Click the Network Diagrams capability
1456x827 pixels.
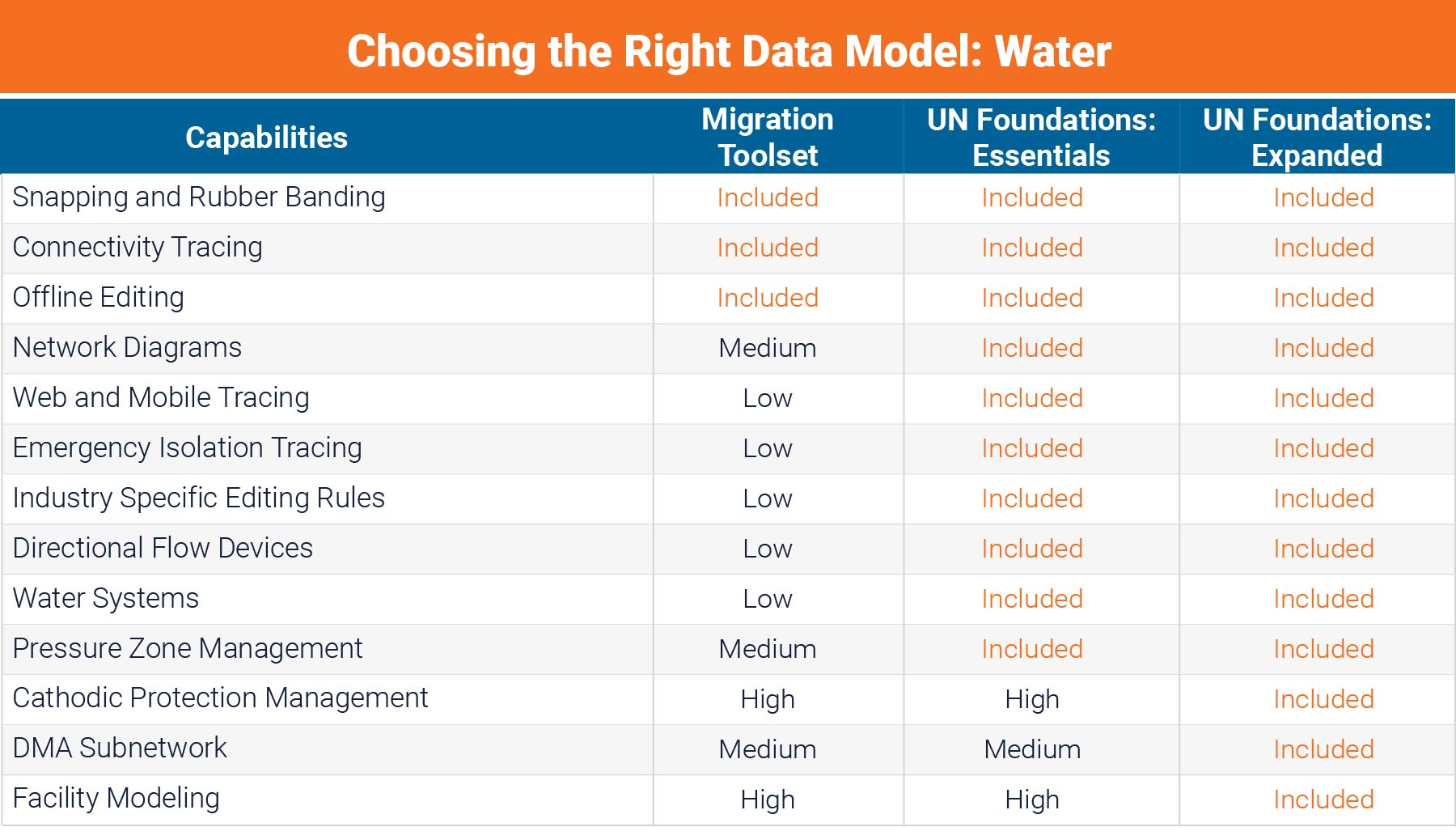click(128, 348)
